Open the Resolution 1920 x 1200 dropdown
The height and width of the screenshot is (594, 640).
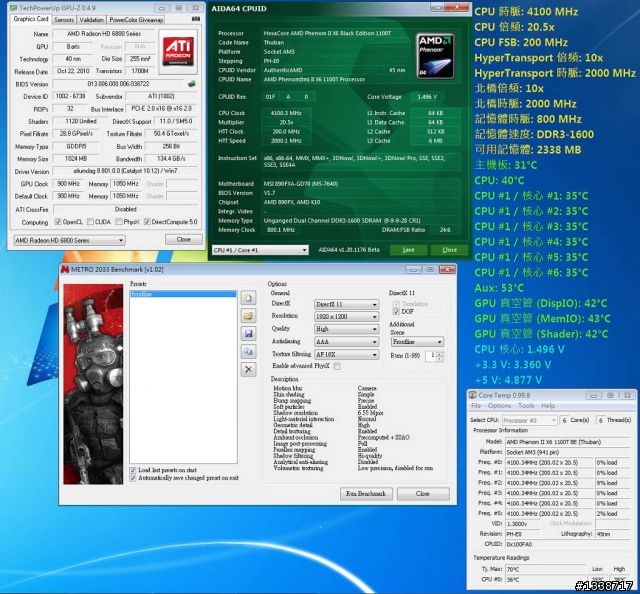tap(347, 317)
